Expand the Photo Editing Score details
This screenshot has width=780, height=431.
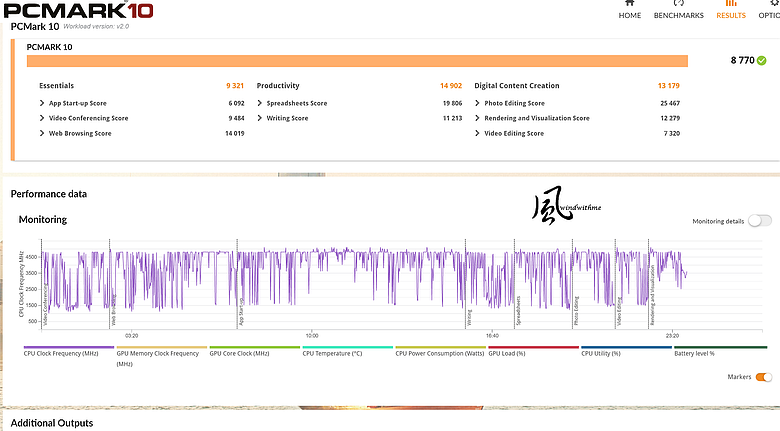point(577,103)
